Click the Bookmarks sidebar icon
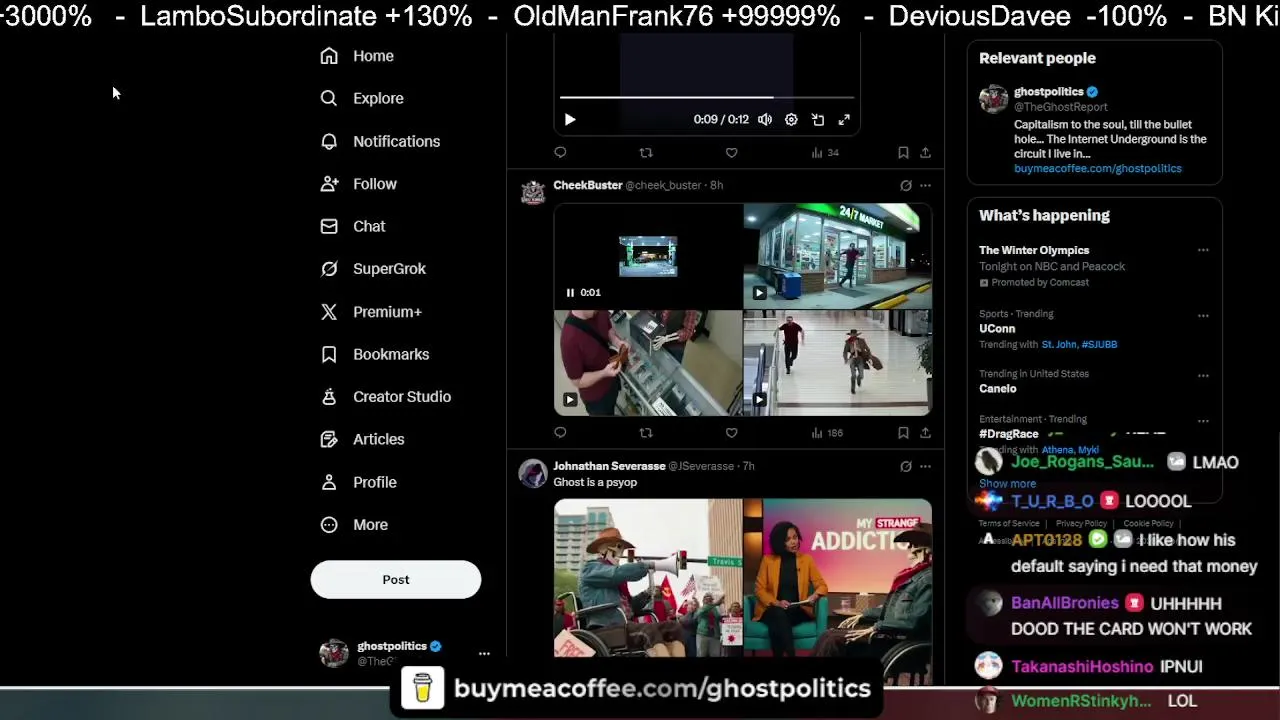1280x720 pixels. point(329,354)
